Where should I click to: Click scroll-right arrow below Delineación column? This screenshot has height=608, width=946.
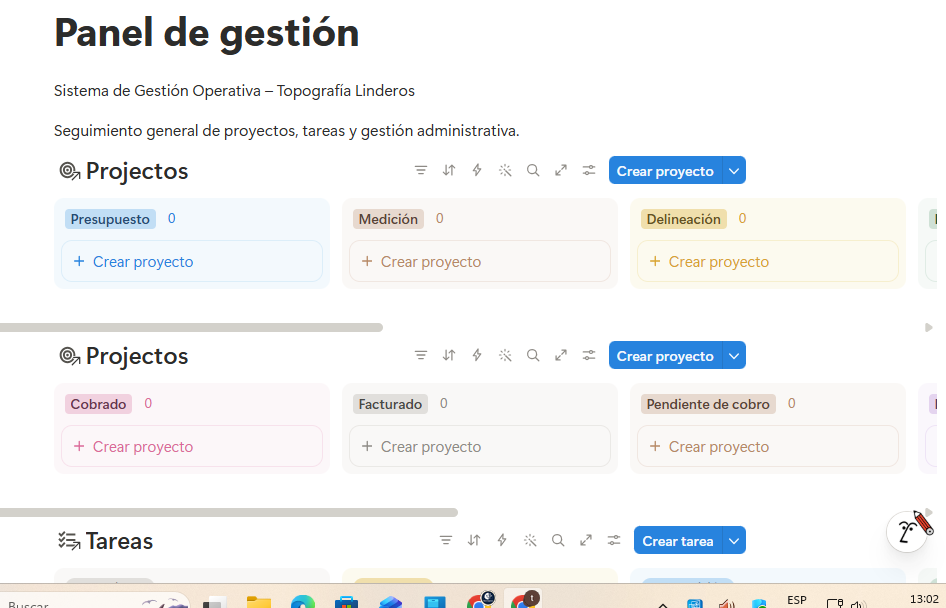[x=929, y=328]
